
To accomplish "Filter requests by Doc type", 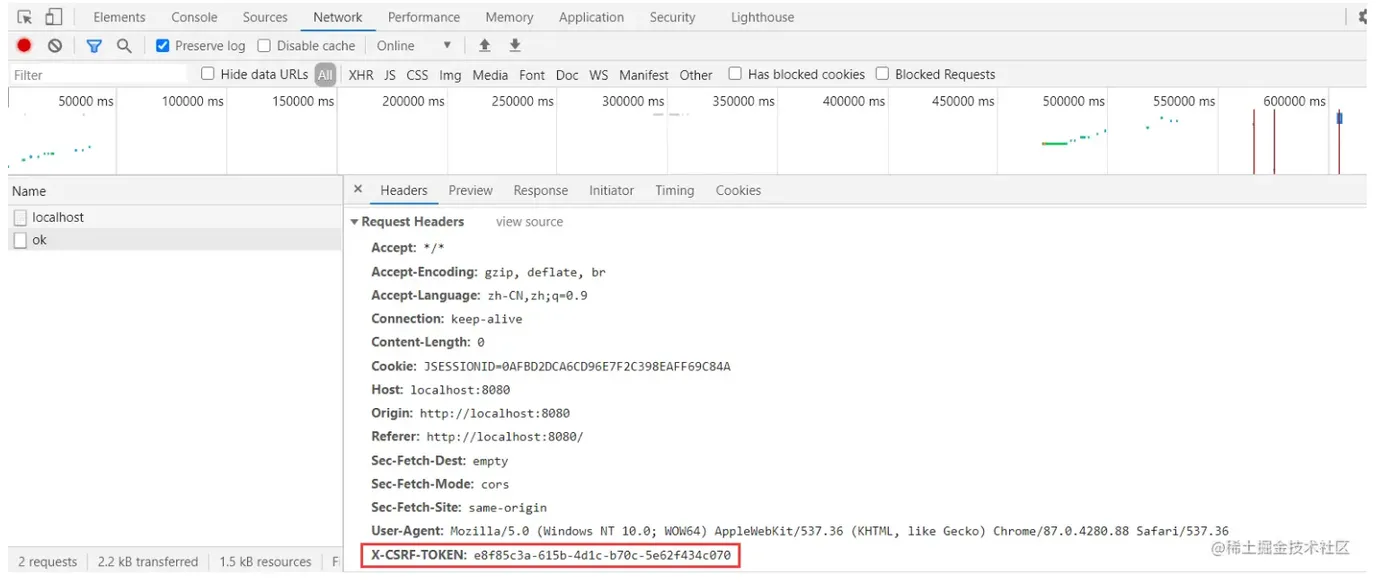I will (x=567, y=75).
